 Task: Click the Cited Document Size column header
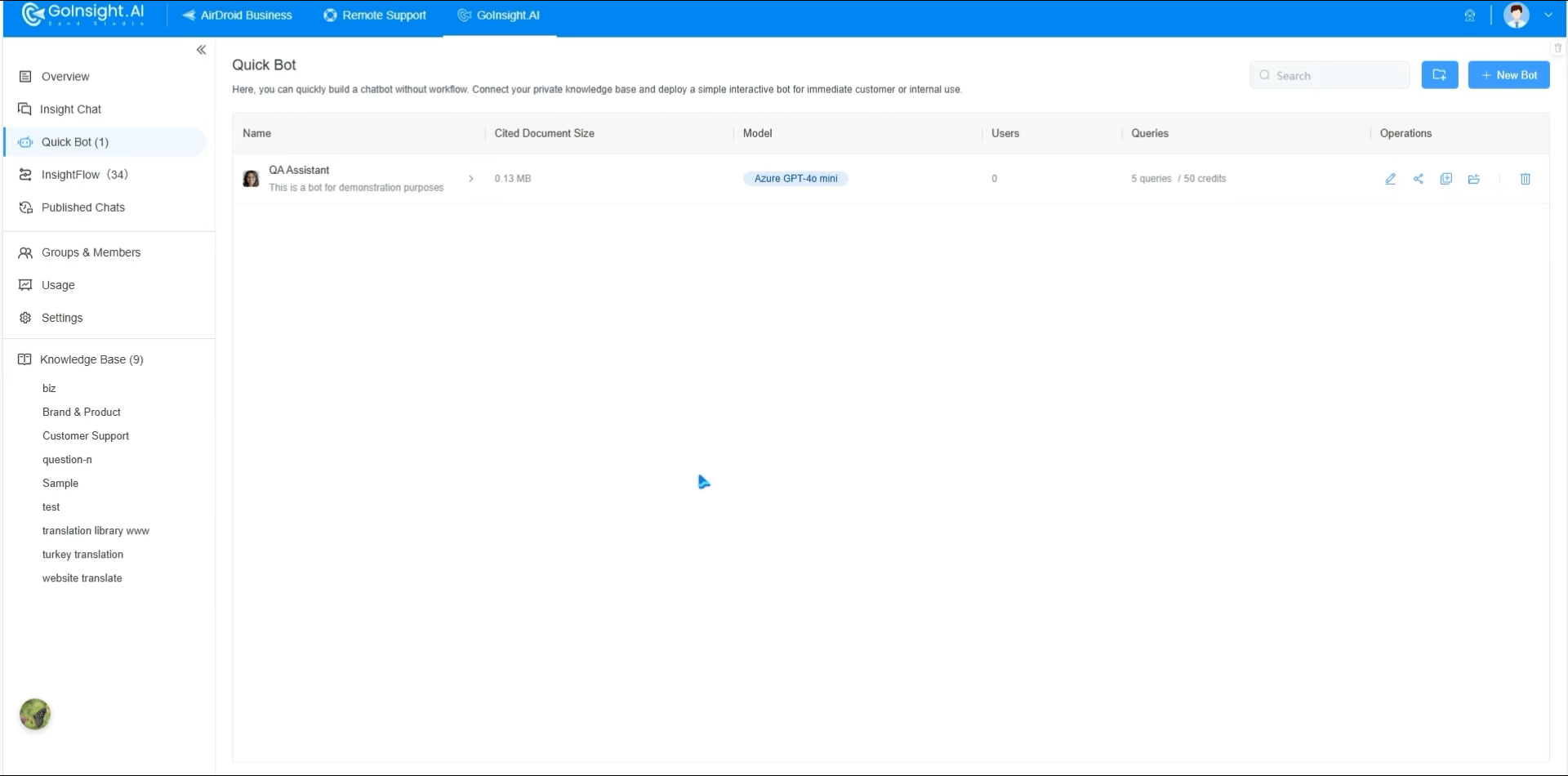point(545,133)
